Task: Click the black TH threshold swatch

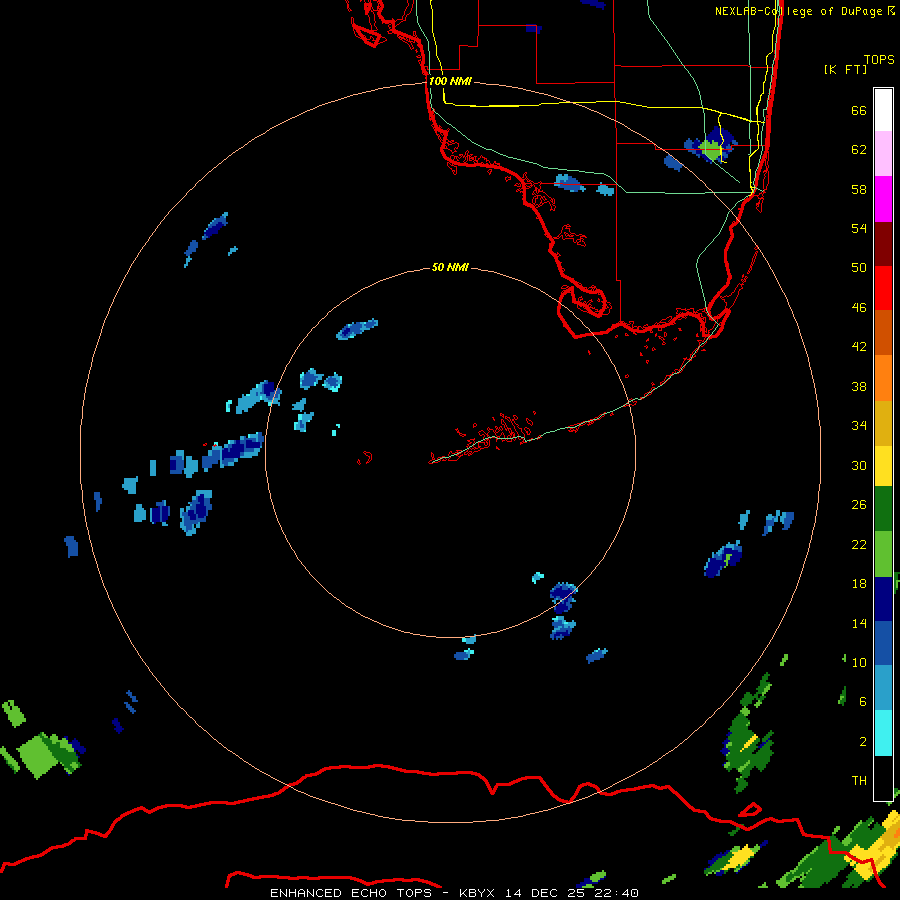Action: (x=883, y=778)
